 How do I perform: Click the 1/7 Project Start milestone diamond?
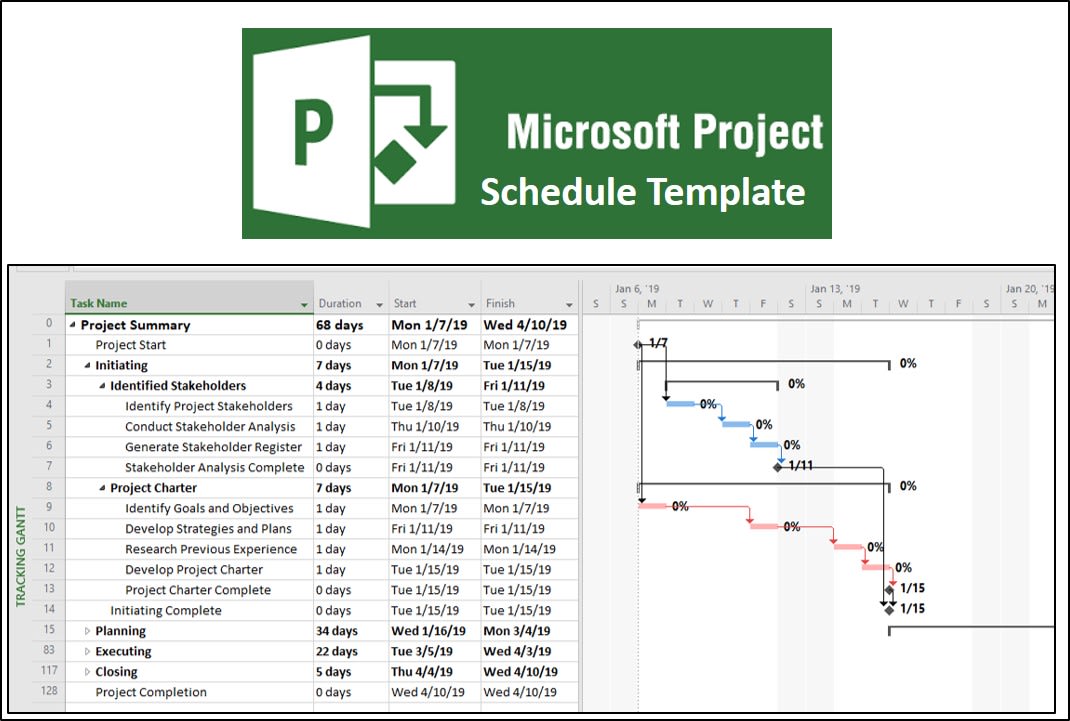638,344
